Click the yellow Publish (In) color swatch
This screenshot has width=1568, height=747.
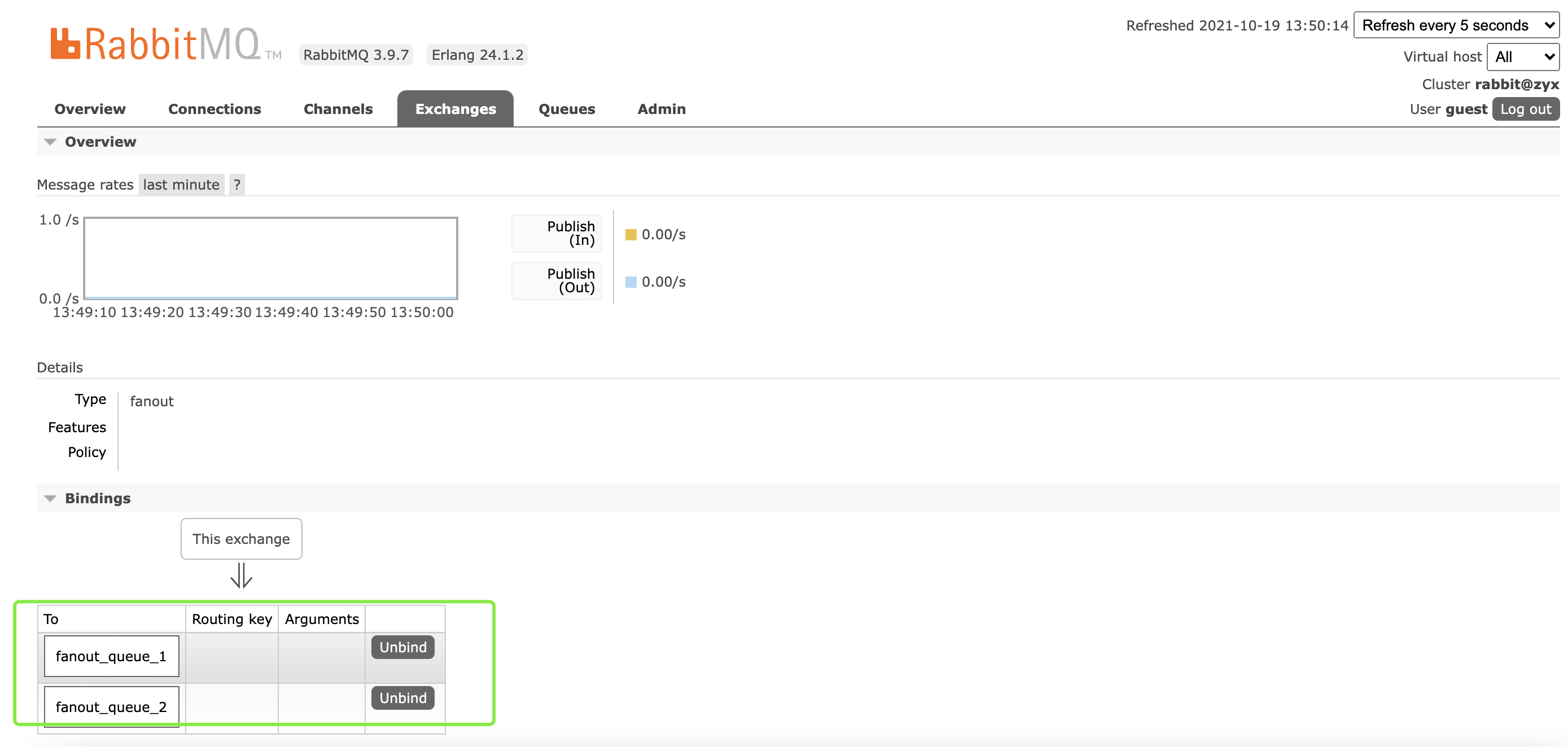click(x=630, y=235)
